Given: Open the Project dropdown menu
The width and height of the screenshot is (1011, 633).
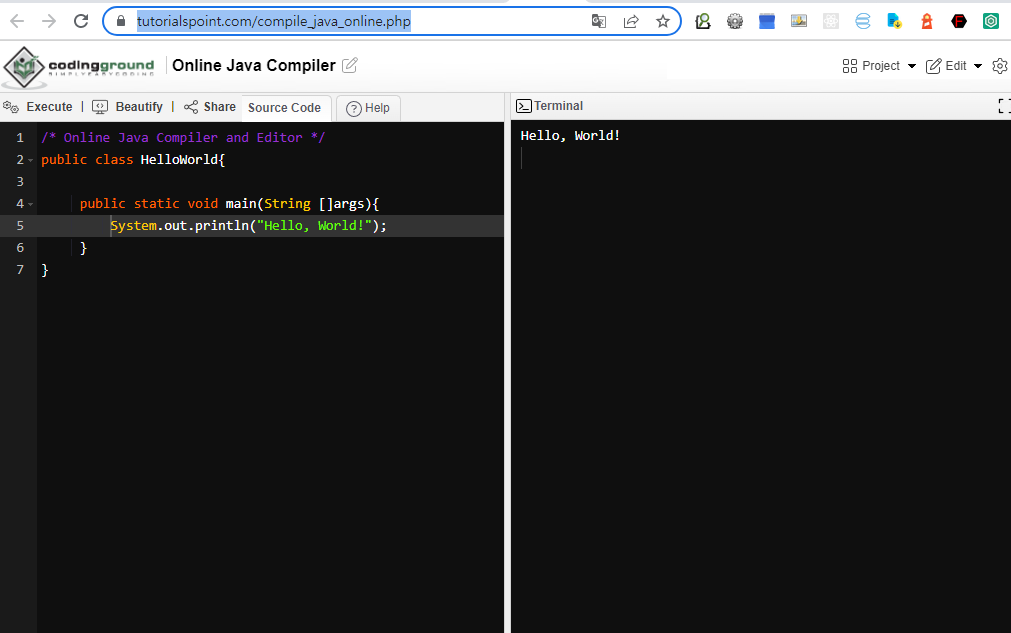Looking at the screenshot, I should click(x=879, y=66).
